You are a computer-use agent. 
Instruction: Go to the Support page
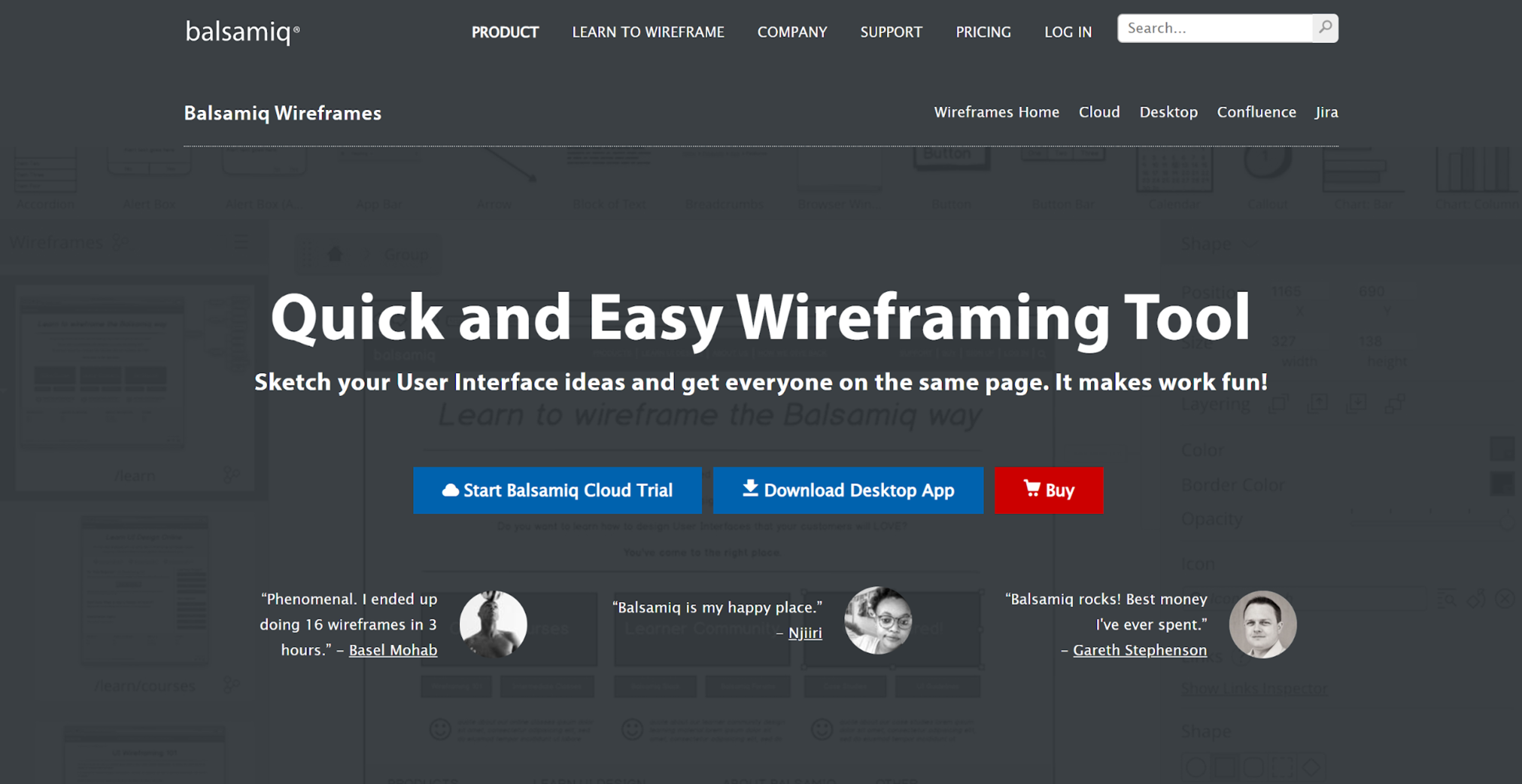890,32
